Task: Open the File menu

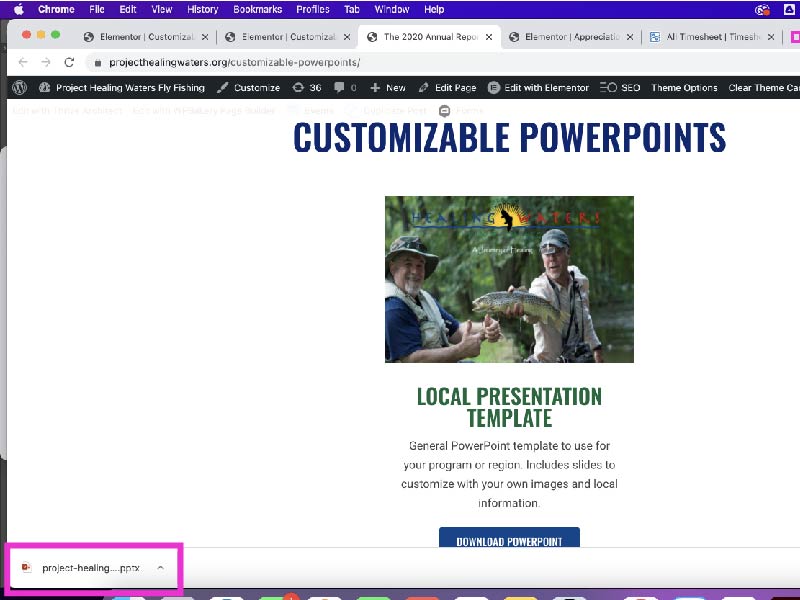Action: (96, 9)
